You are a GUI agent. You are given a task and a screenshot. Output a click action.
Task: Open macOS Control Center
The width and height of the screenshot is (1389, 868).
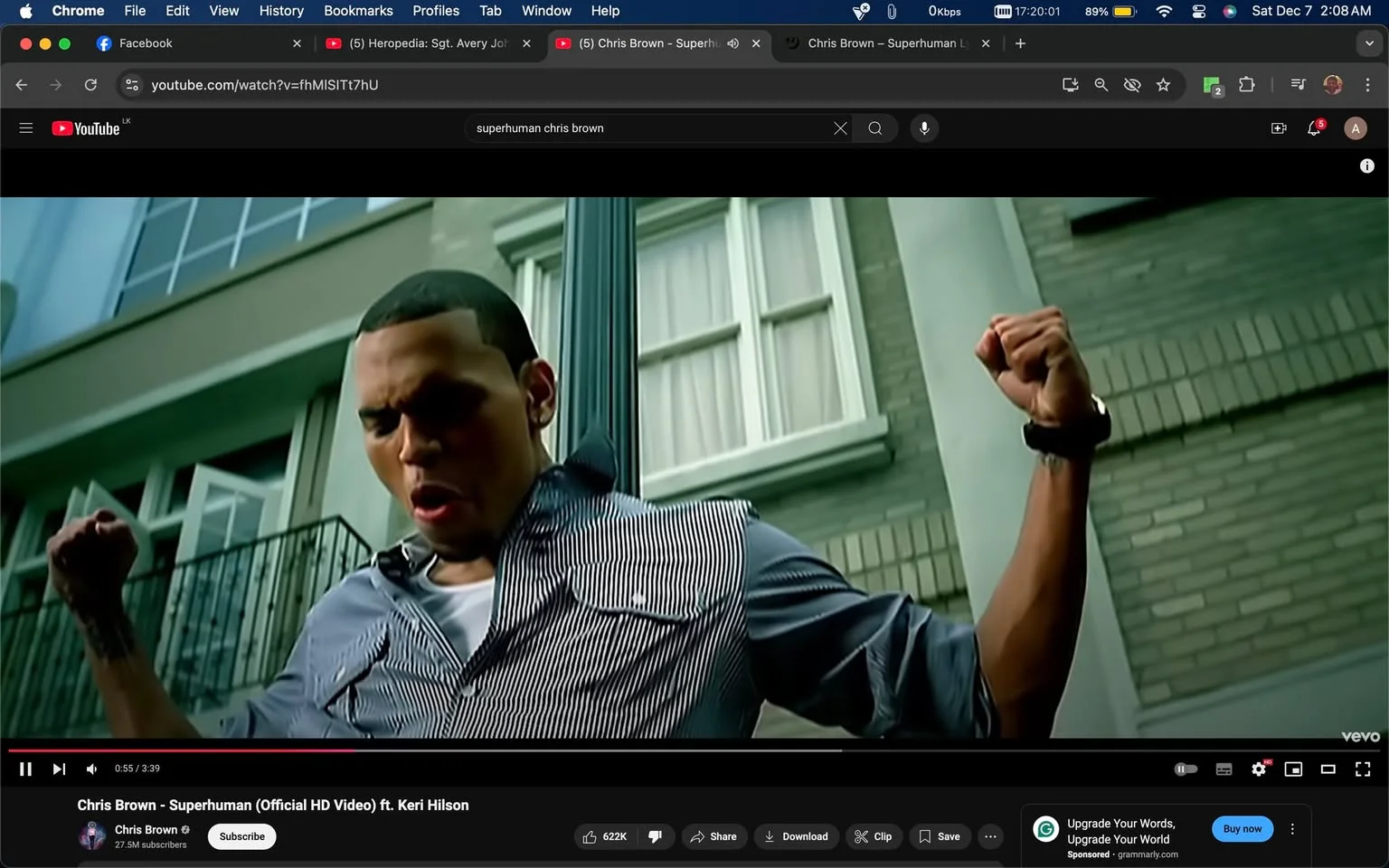pyautogui.click(x=1198, y=11)
